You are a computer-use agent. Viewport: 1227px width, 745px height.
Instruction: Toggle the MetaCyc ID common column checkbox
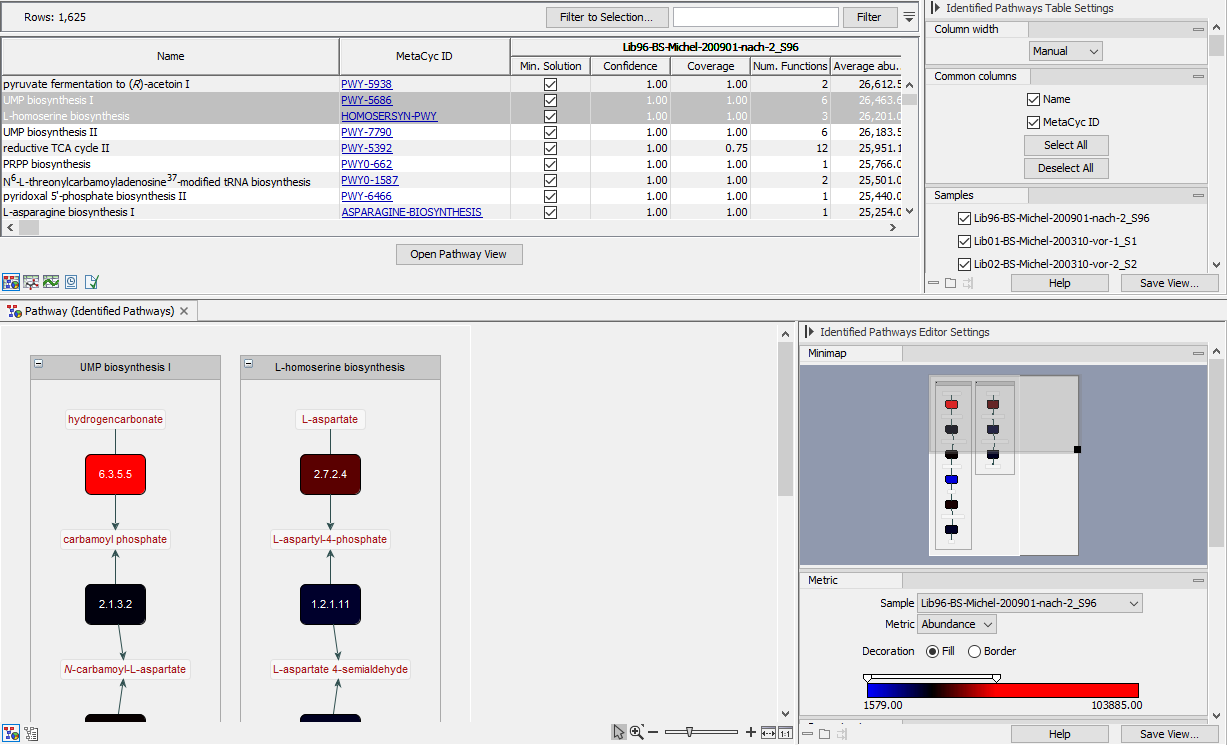[x=1034, y=122]
